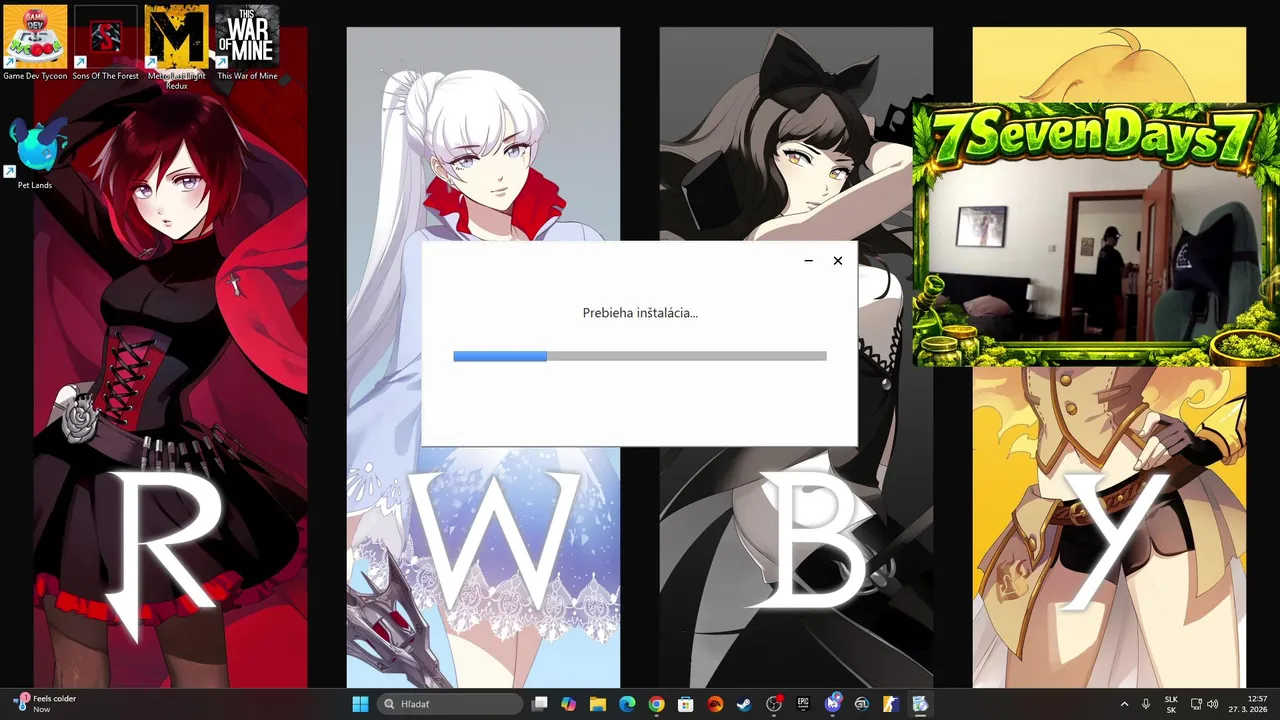
Task: Open the Feels colder weather widget
Action: [46, 704]
